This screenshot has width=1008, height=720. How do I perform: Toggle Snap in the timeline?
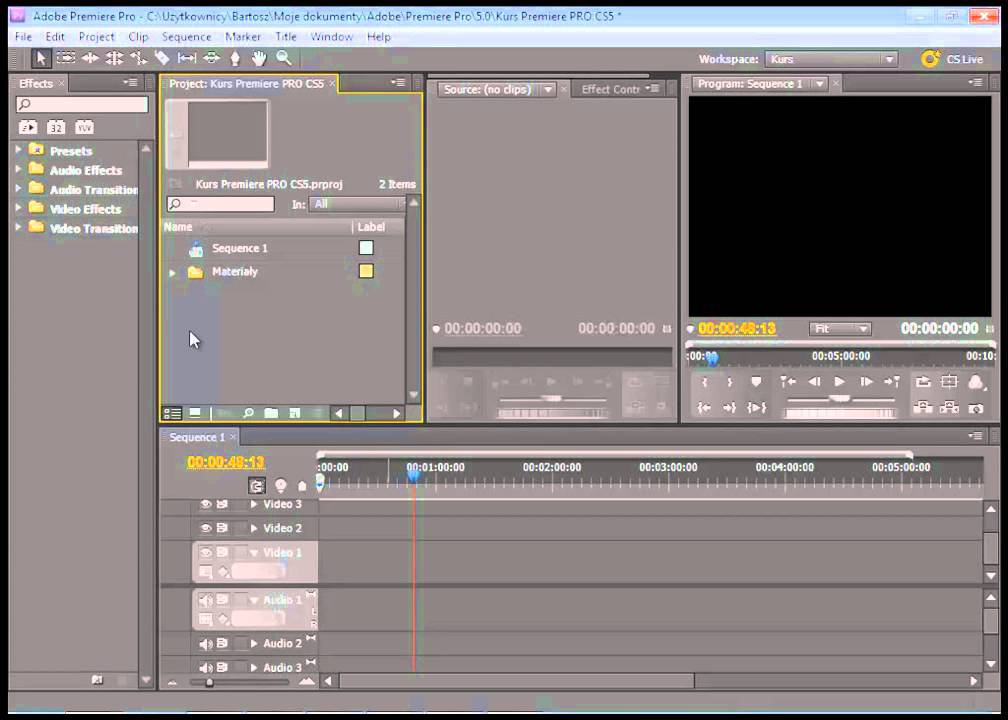pos(256,486)
